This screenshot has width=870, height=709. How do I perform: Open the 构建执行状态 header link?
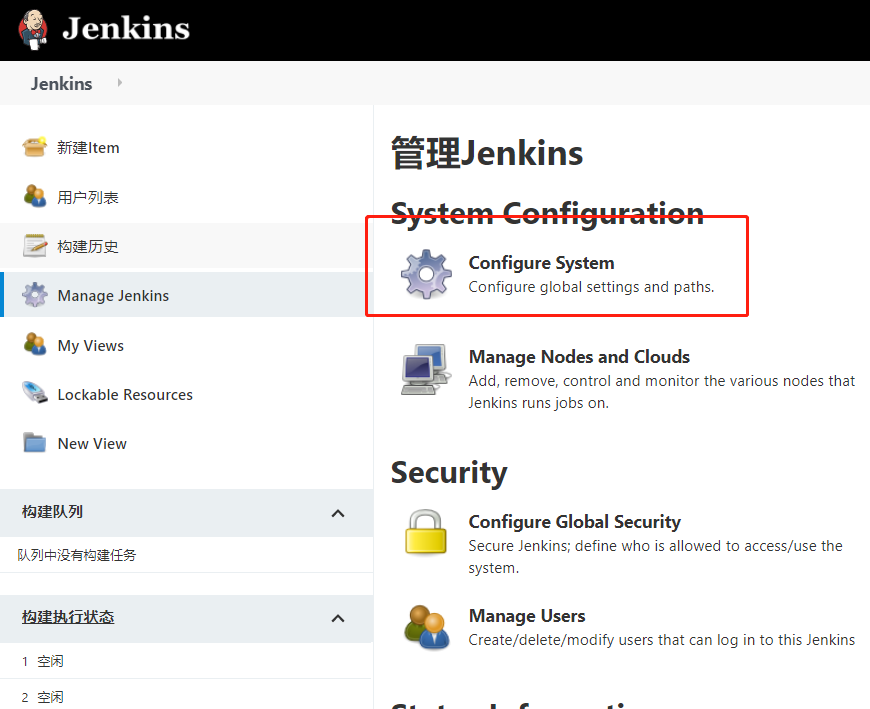(x=68, y=617)
